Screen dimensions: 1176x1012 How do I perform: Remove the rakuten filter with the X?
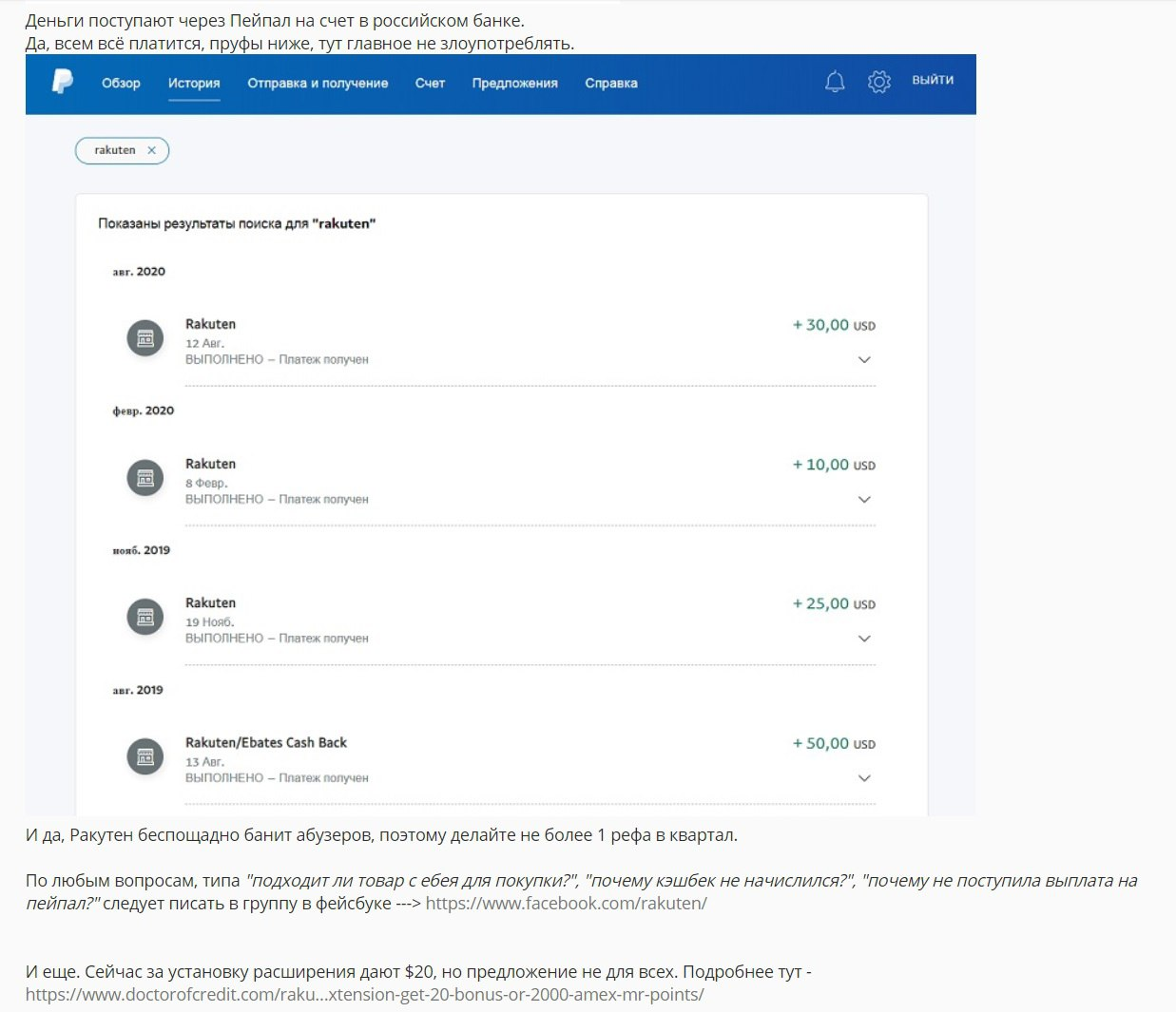pyautogui.click(x=151, y=150)
